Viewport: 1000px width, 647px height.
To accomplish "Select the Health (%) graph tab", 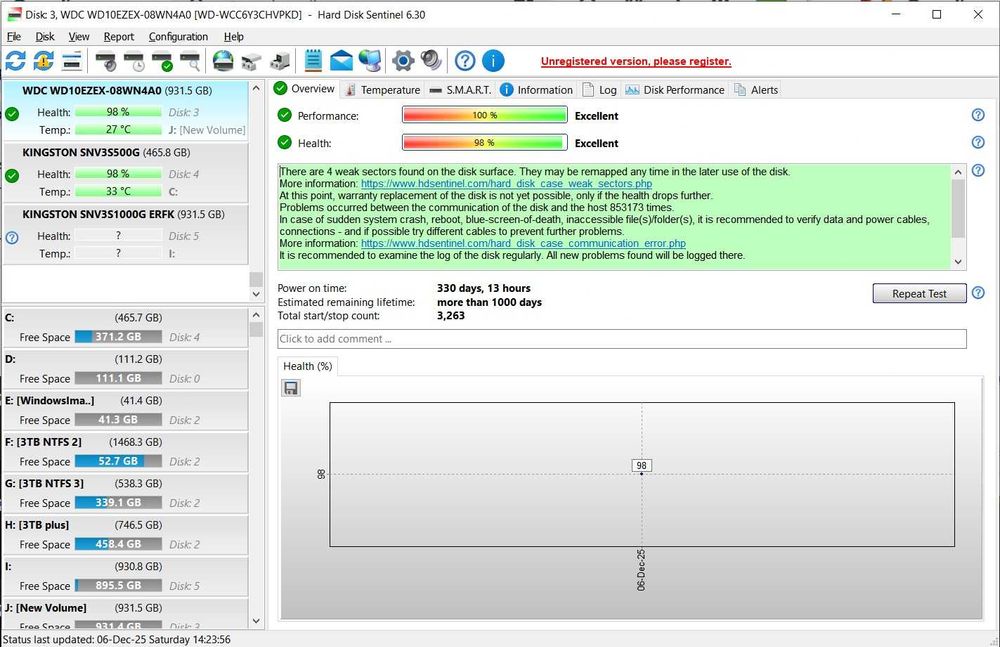I will (x=307, y=366).
